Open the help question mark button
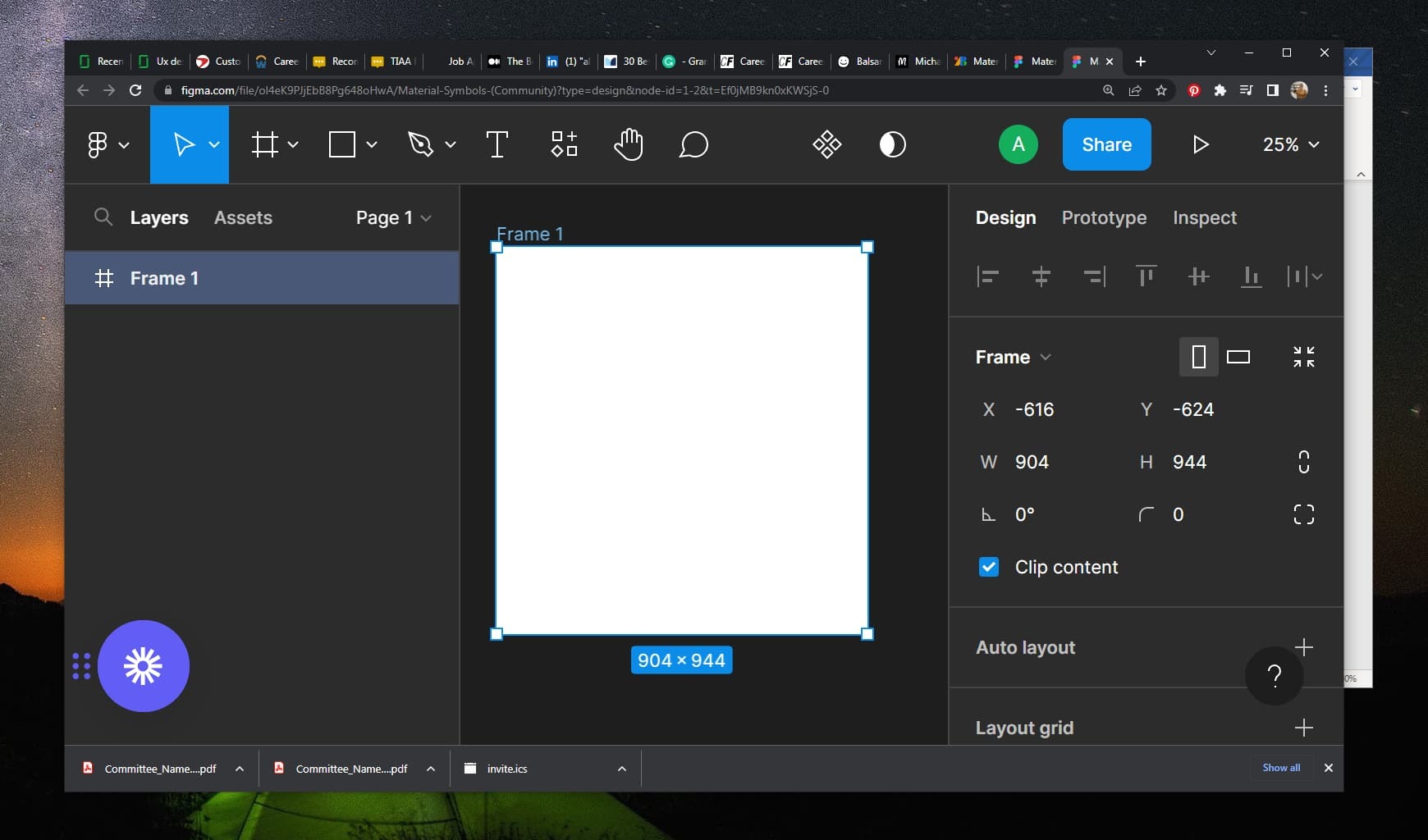Viewport: 1428px width, 840px height. coord(1275,675)
